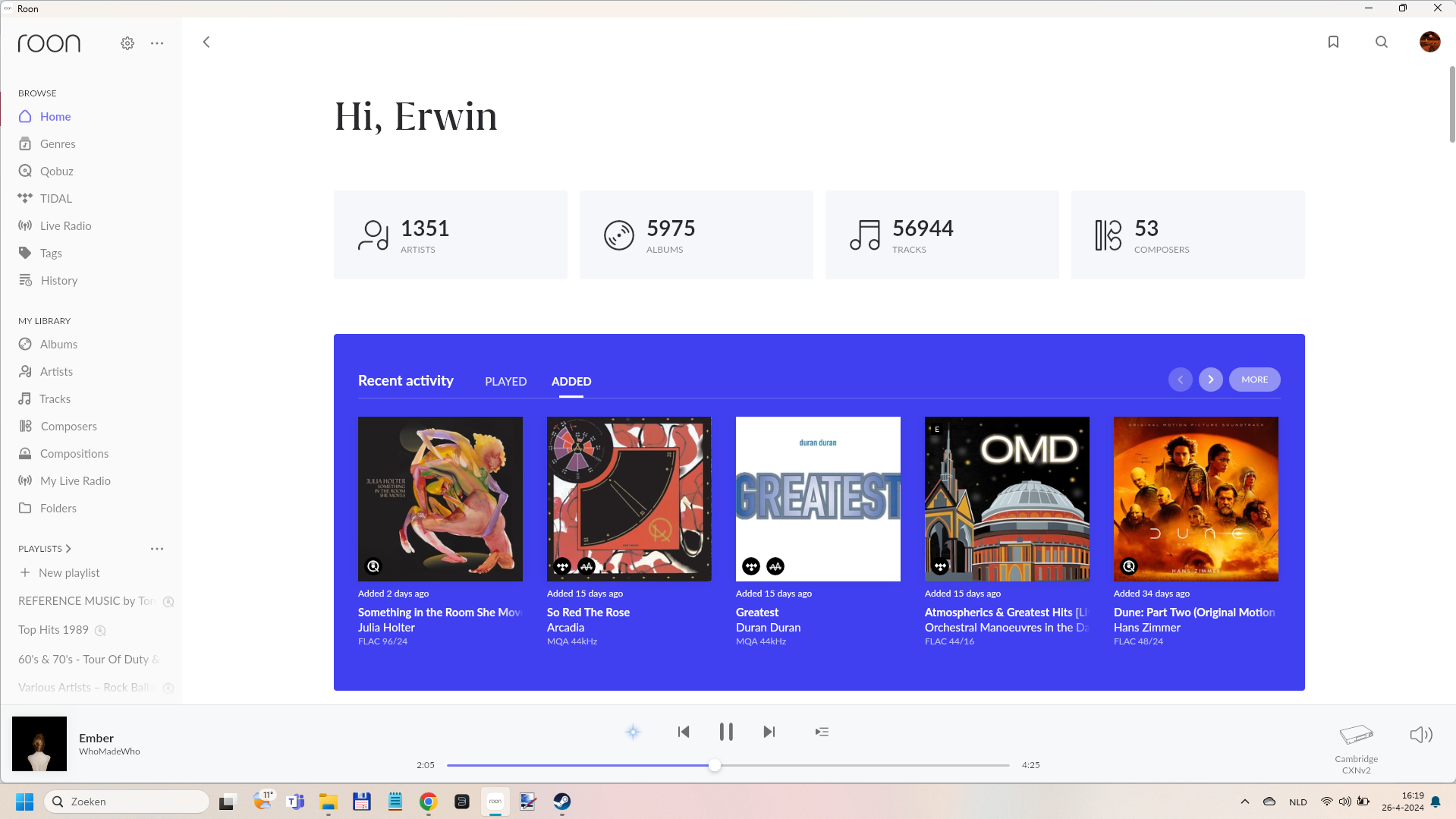The image size is (1456, 819).
Task: Open OMD Atmospherics album cover
Action: [1007, 499]
